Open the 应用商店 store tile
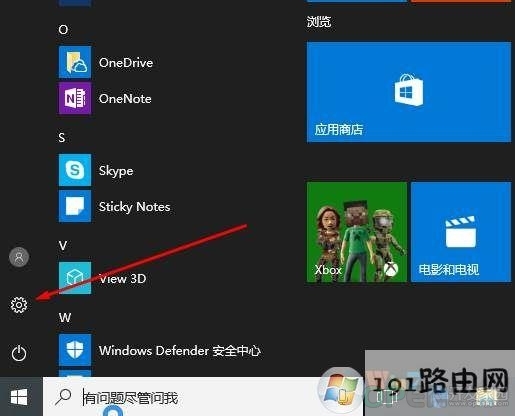This screenshot has width=515, height=416. (x=409, y=92)
